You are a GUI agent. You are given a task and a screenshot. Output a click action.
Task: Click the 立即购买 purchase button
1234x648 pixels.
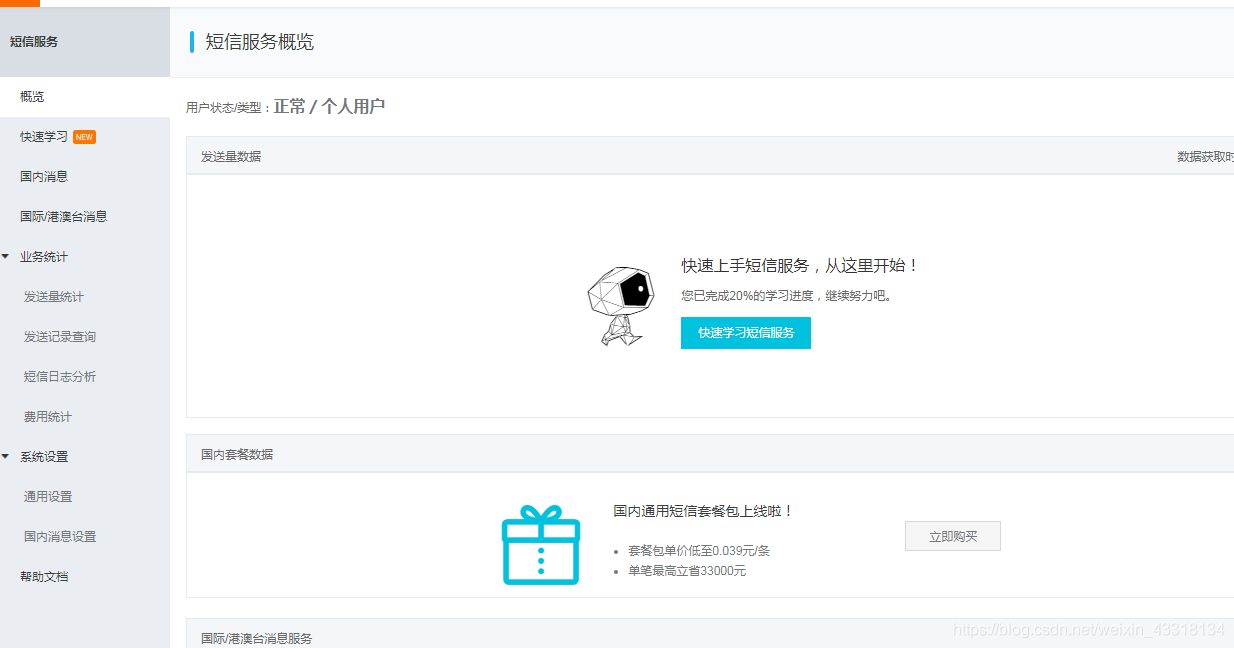pos(952,536)
